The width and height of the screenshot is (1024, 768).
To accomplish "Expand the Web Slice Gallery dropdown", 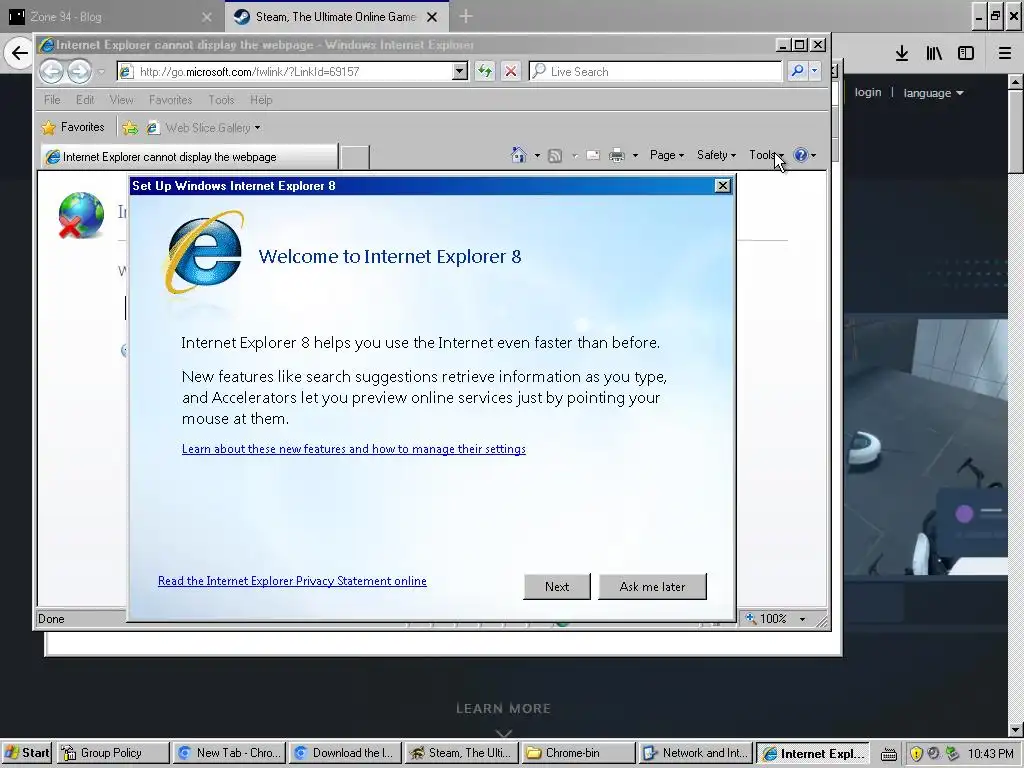I will click(x=257, y=128).
